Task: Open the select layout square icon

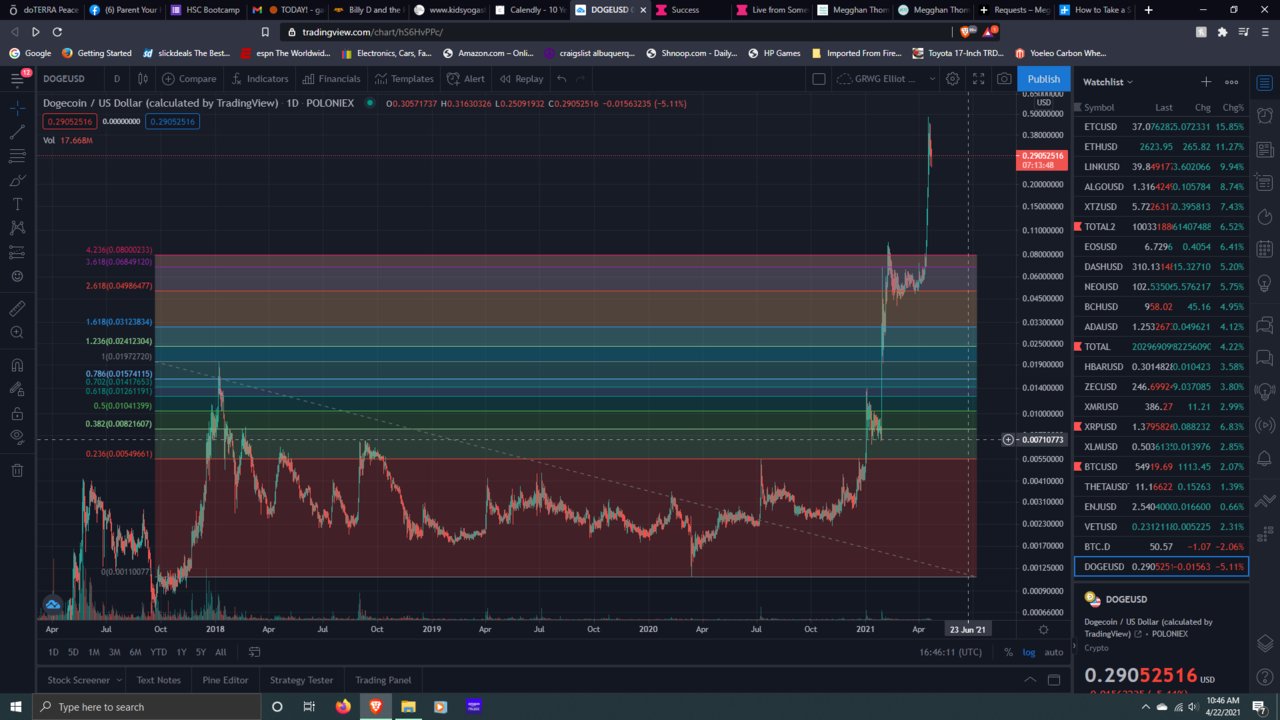Action: (x=818, y=79)
